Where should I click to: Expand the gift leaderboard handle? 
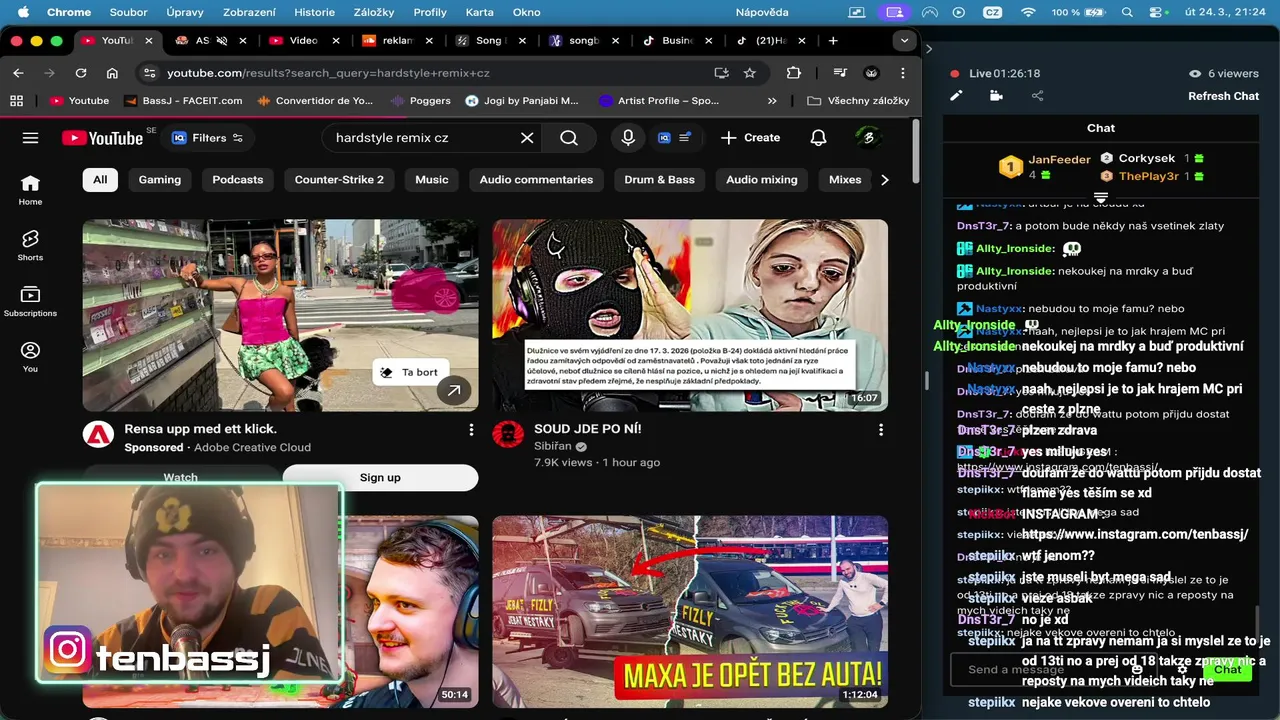point(1101,197)
